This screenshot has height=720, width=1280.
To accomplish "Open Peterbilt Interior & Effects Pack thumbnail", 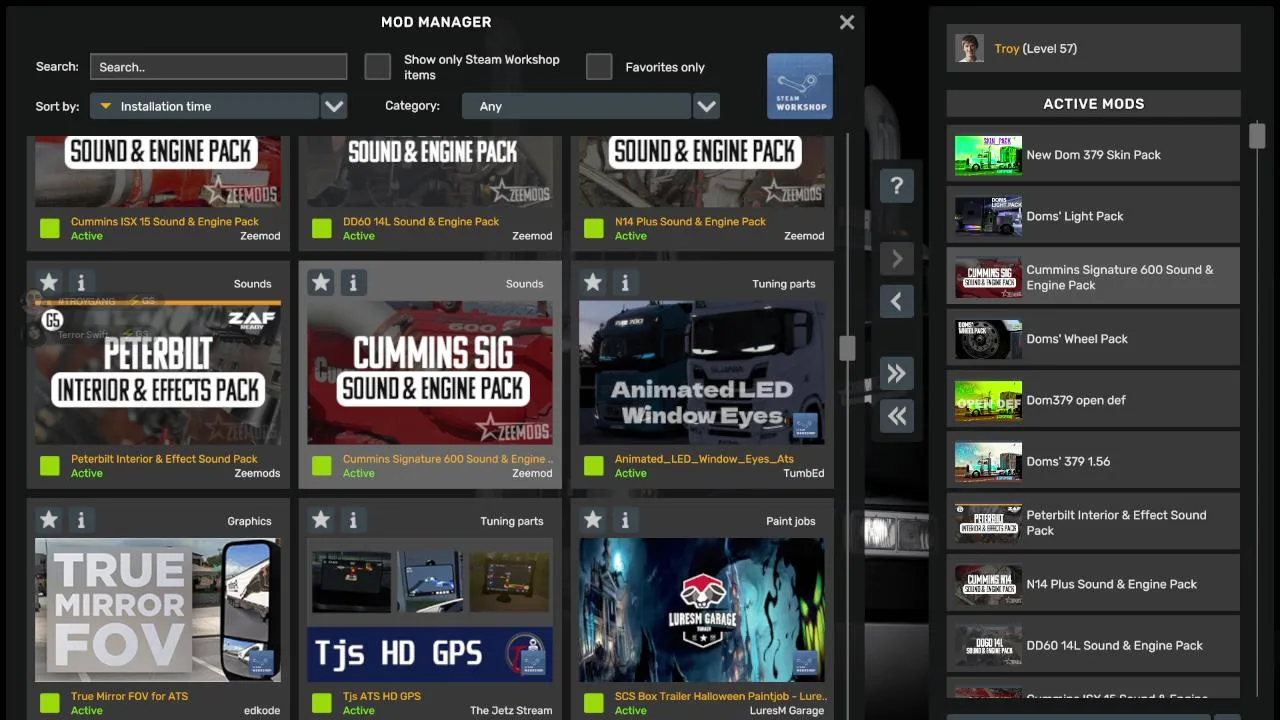I will pos(158,372).
